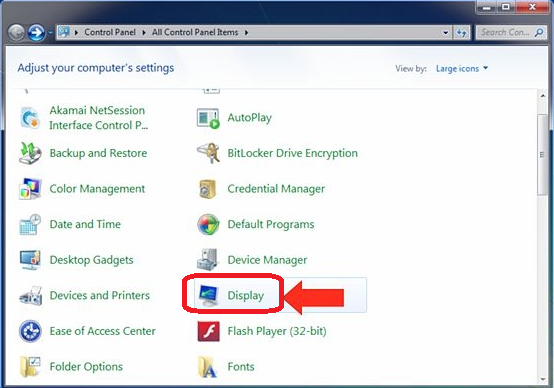Image resolution: width=554 pixels, height=388 pixels.
Task: Click the Default Programs icon
Action: point(208,224)
